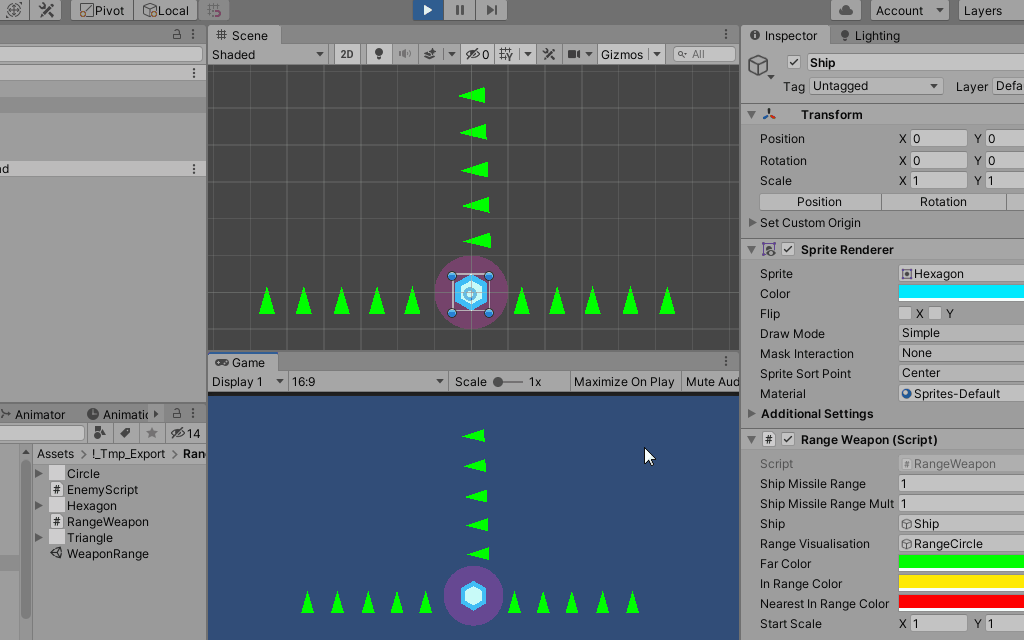This screenshot has width=1024, height=640.
Task: Toggle 2D view mode in the Scene toolbar
Action: [345, 53]
